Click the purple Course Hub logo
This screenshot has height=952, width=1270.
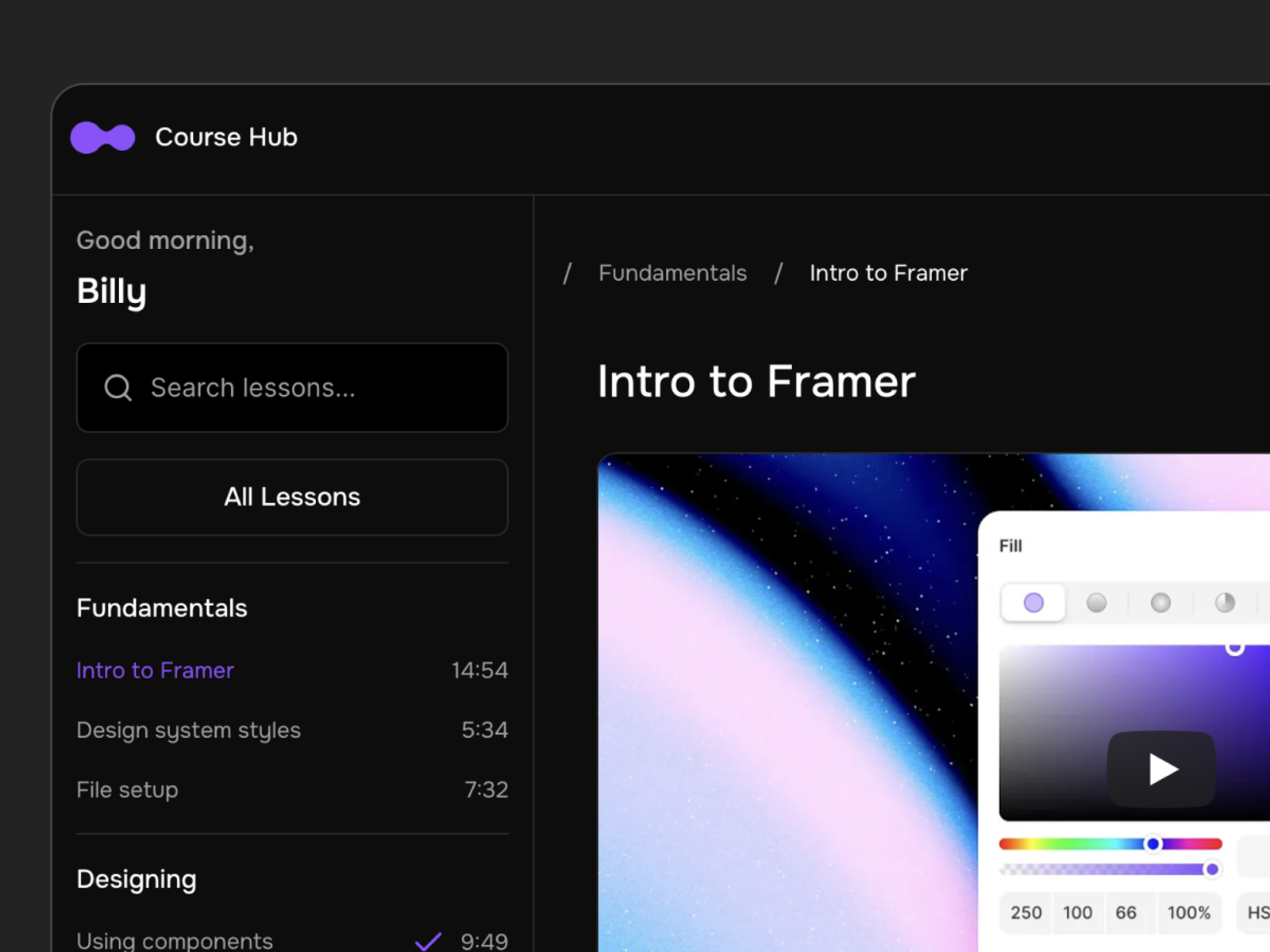[x=102, y=137]
